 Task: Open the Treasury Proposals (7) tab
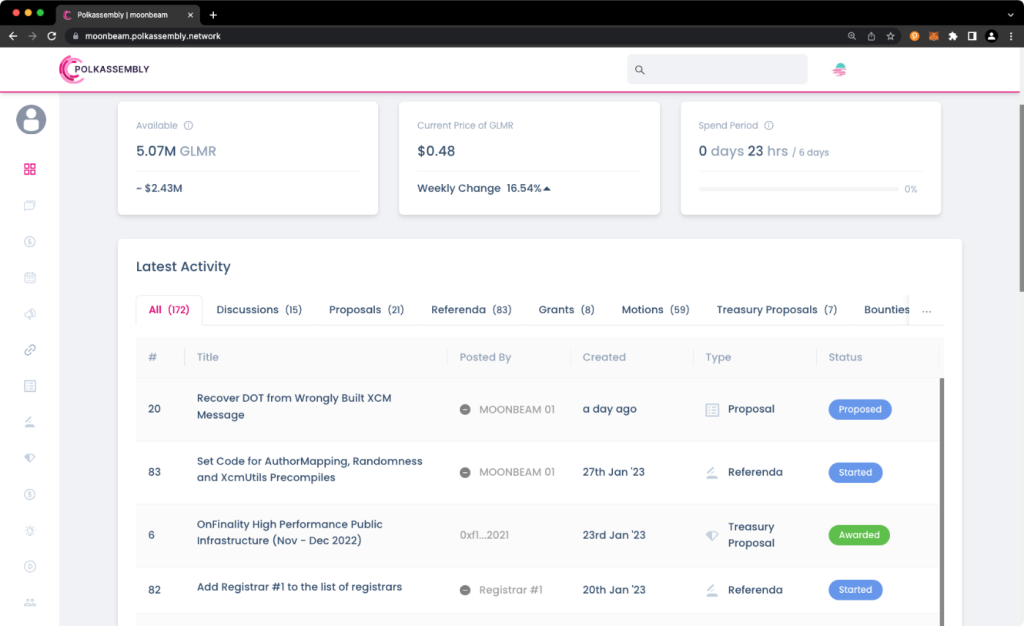point(776,309)
